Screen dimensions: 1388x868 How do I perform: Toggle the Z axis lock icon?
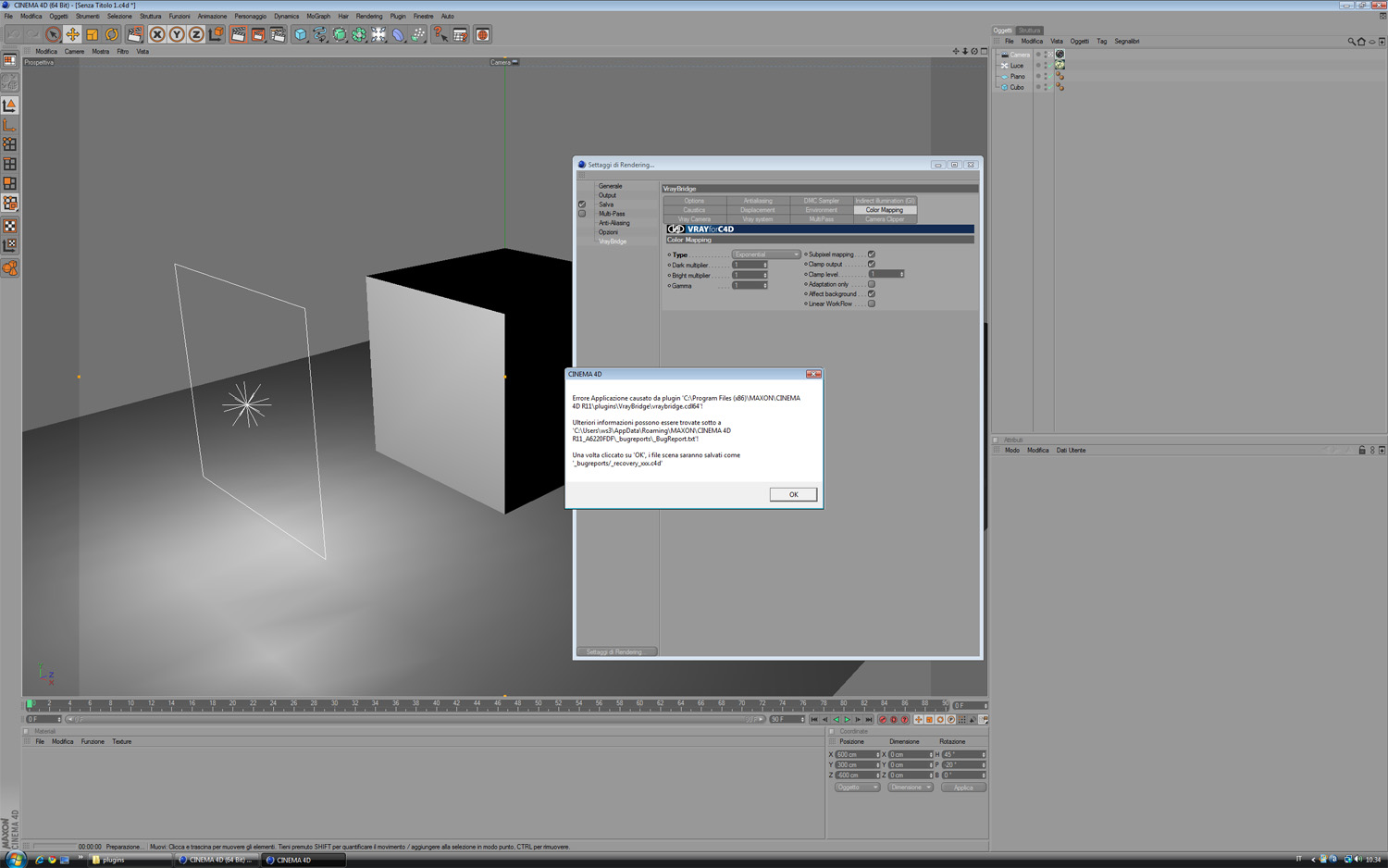click(x=196, y=34)
